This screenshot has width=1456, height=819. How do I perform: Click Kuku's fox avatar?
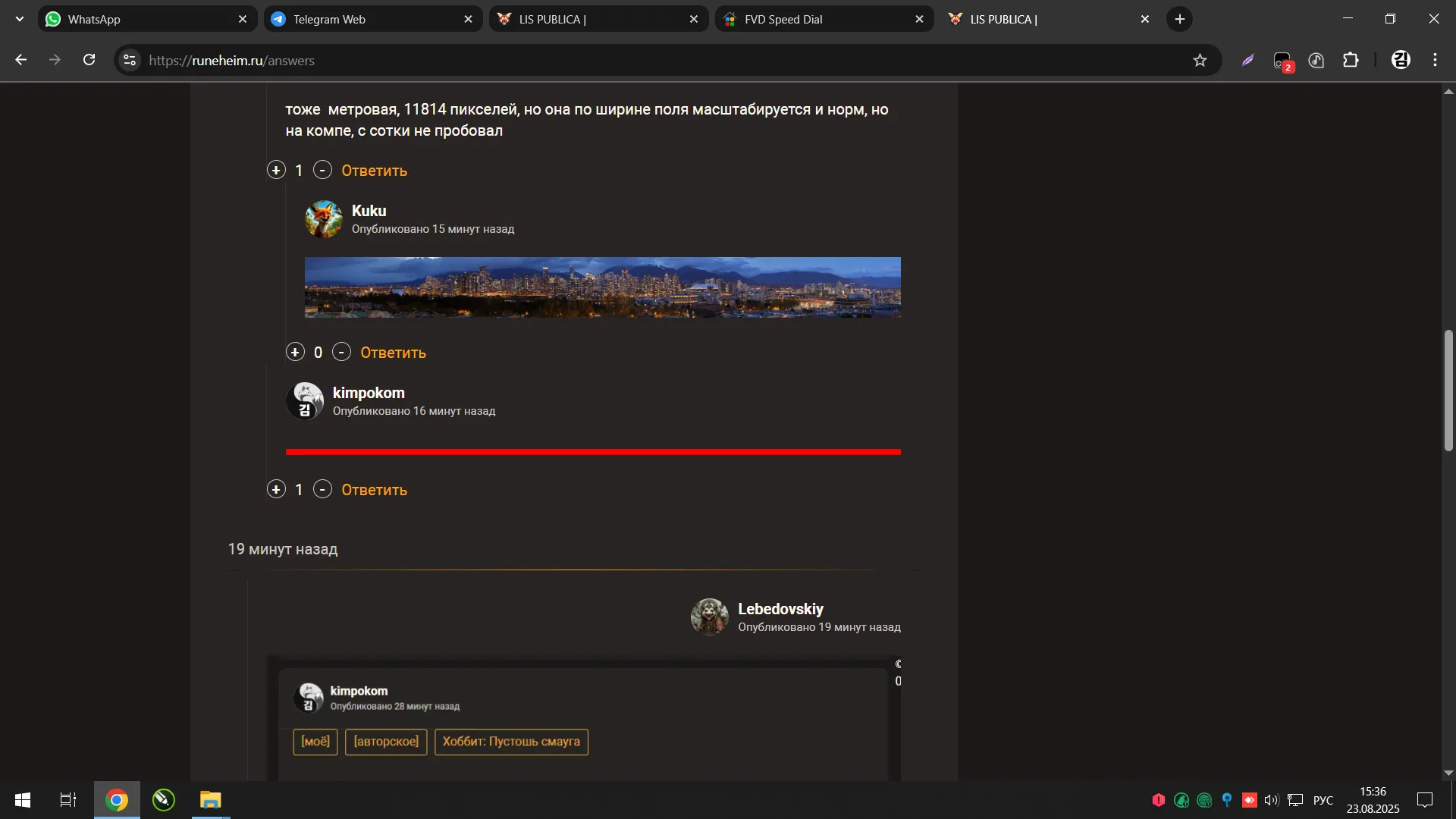(324, 219)
